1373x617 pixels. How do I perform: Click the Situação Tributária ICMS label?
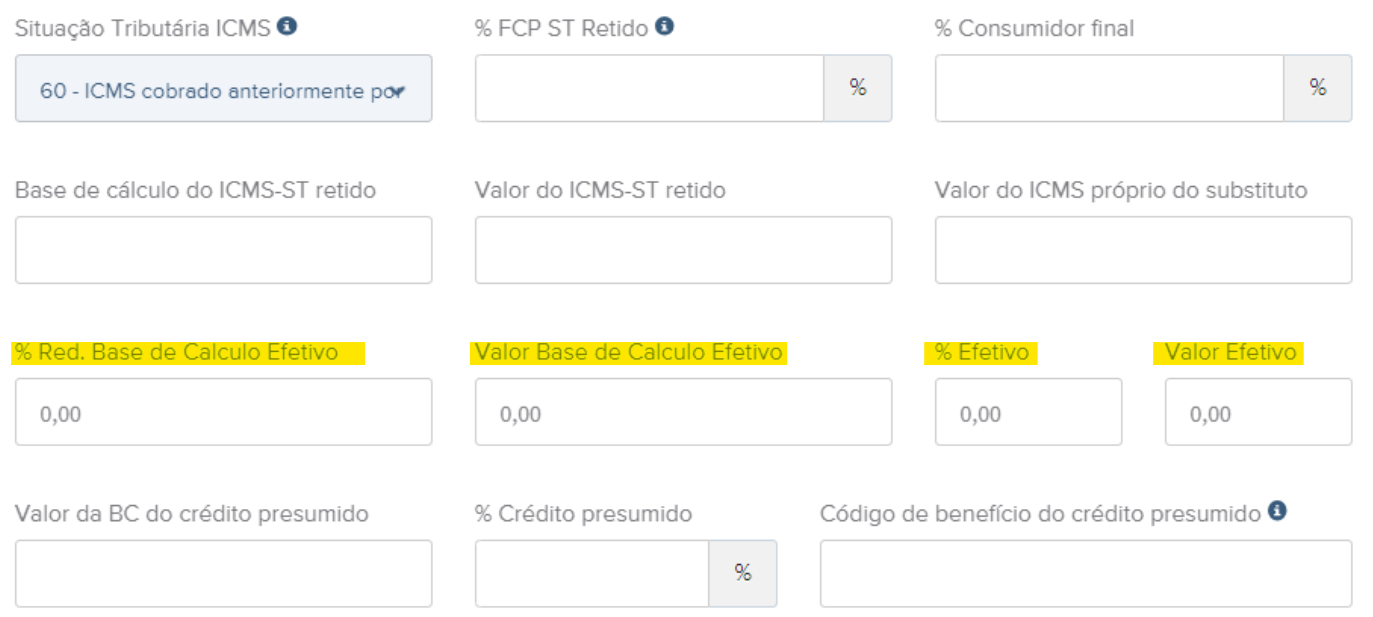point(142,28)
